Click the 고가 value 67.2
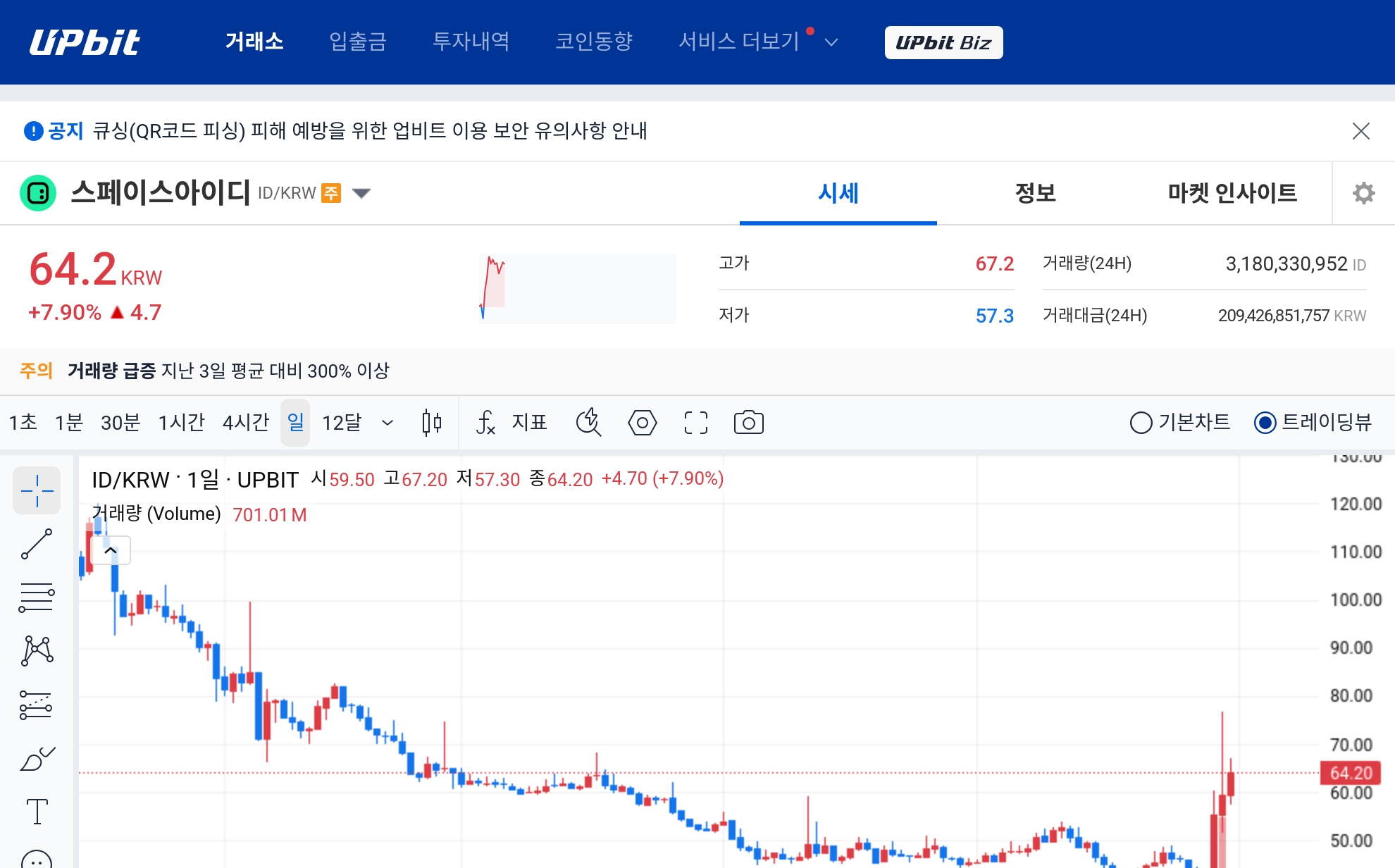1395x868 pixels. click(994, 263)
